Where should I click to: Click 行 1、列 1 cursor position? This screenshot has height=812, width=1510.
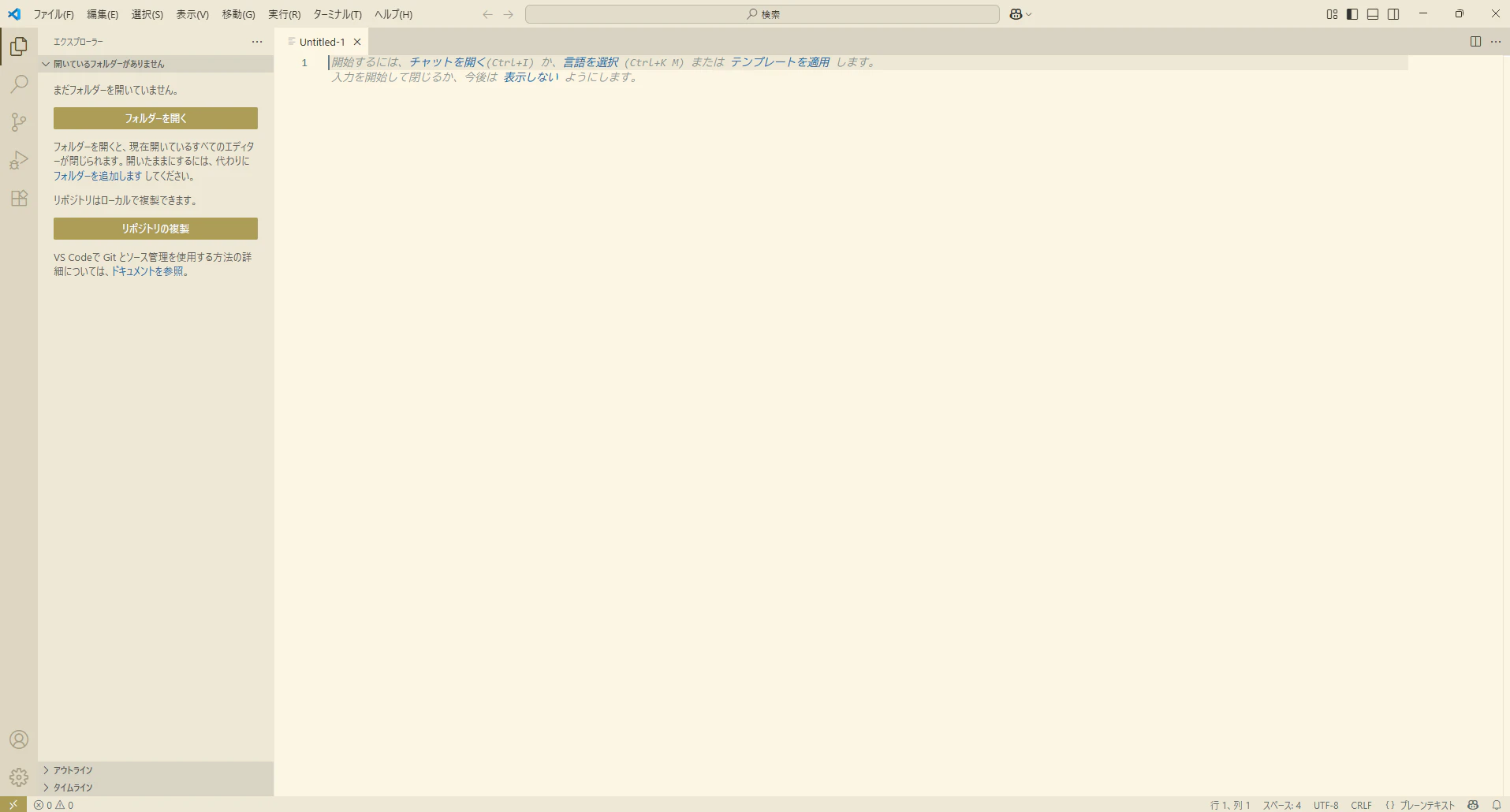[x=1230, y=805]
